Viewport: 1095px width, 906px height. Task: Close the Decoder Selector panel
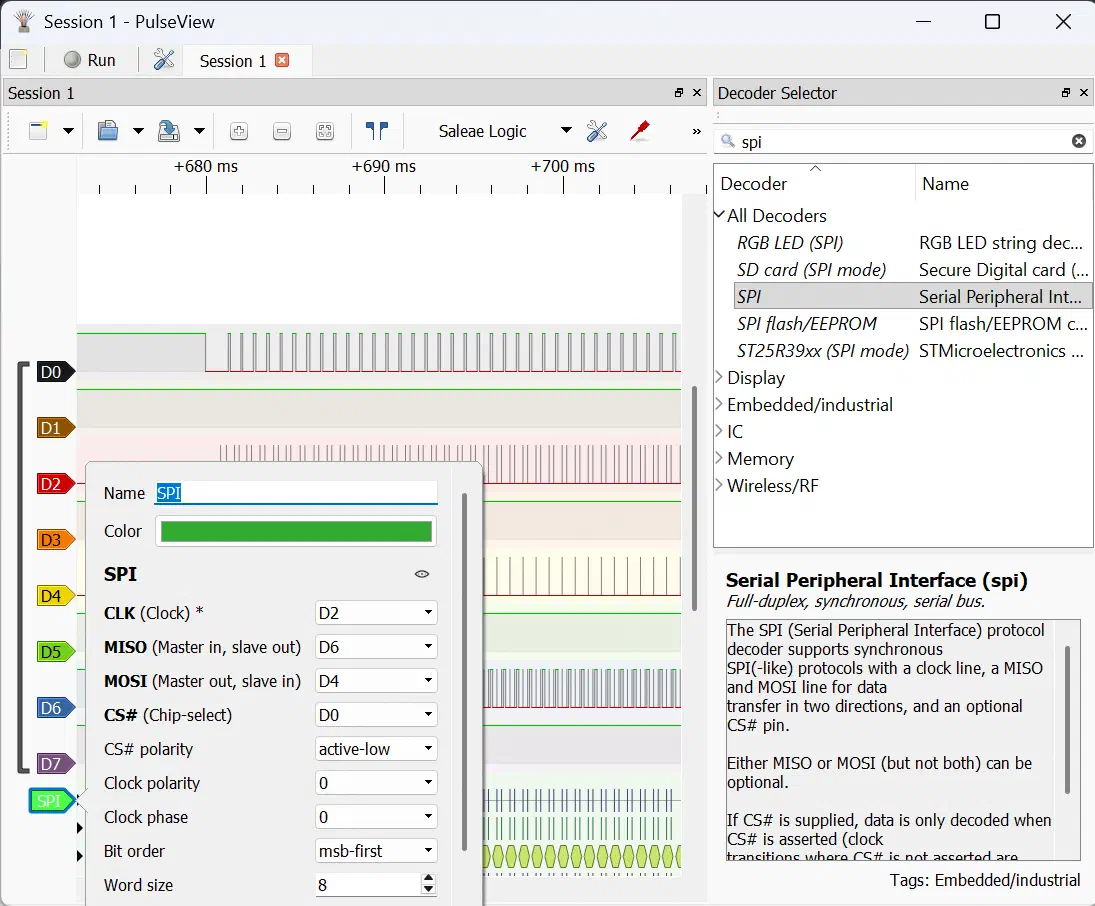[x=1084, y=93]
